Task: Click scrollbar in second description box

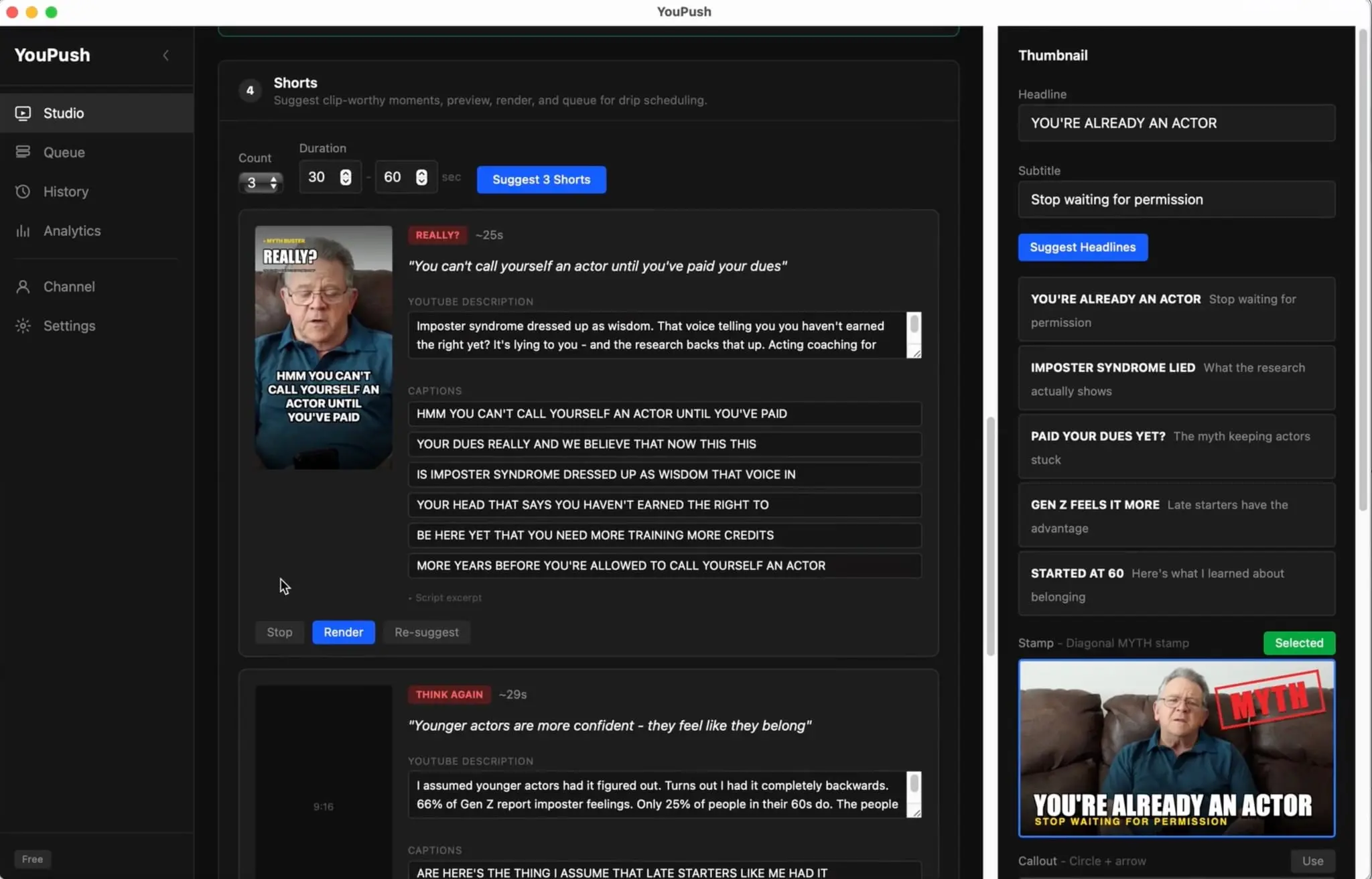Action: point(914,783)
